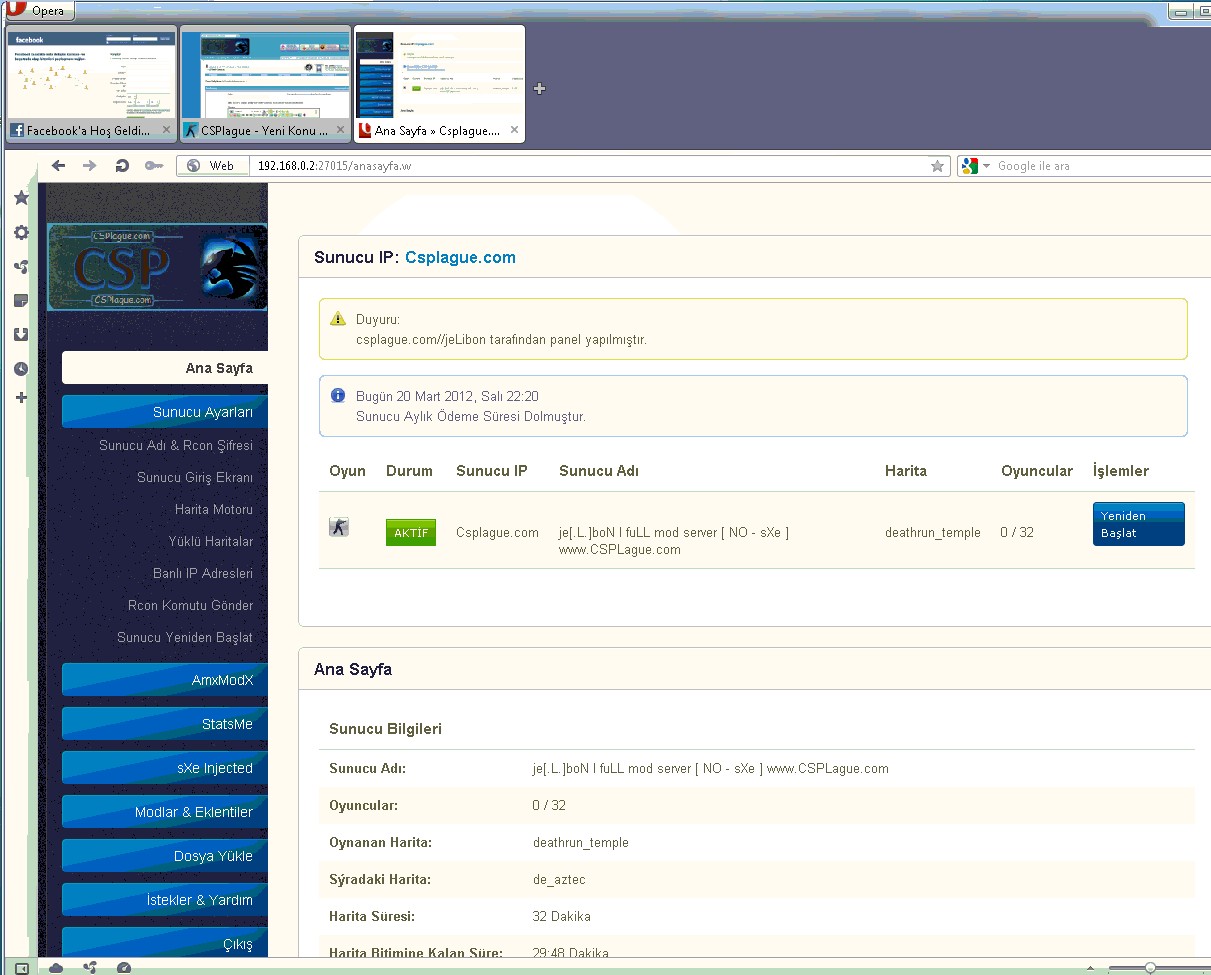Open the Opera menu button

pos(38,11)
